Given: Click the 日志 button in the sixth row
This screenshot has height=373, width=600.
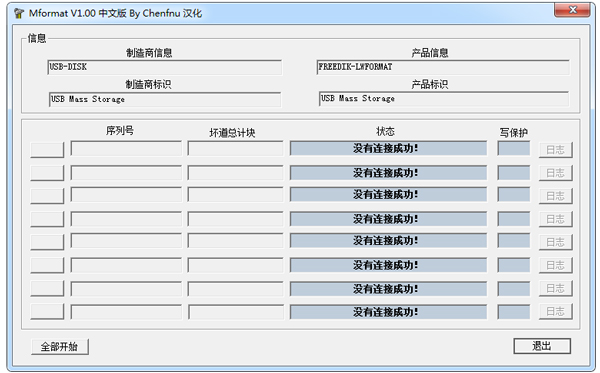Looking at the screenshot, I should tap(556, 265).
